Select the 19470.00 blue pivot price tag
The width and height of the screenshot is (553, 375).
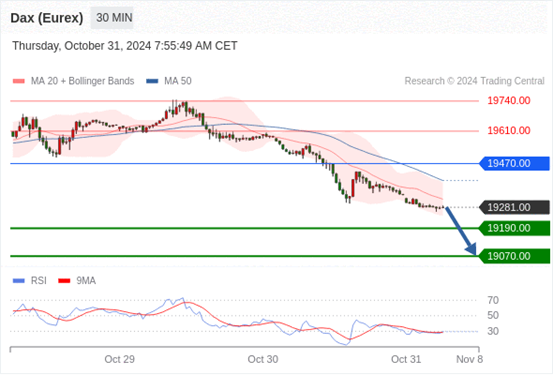coord(514,164)
